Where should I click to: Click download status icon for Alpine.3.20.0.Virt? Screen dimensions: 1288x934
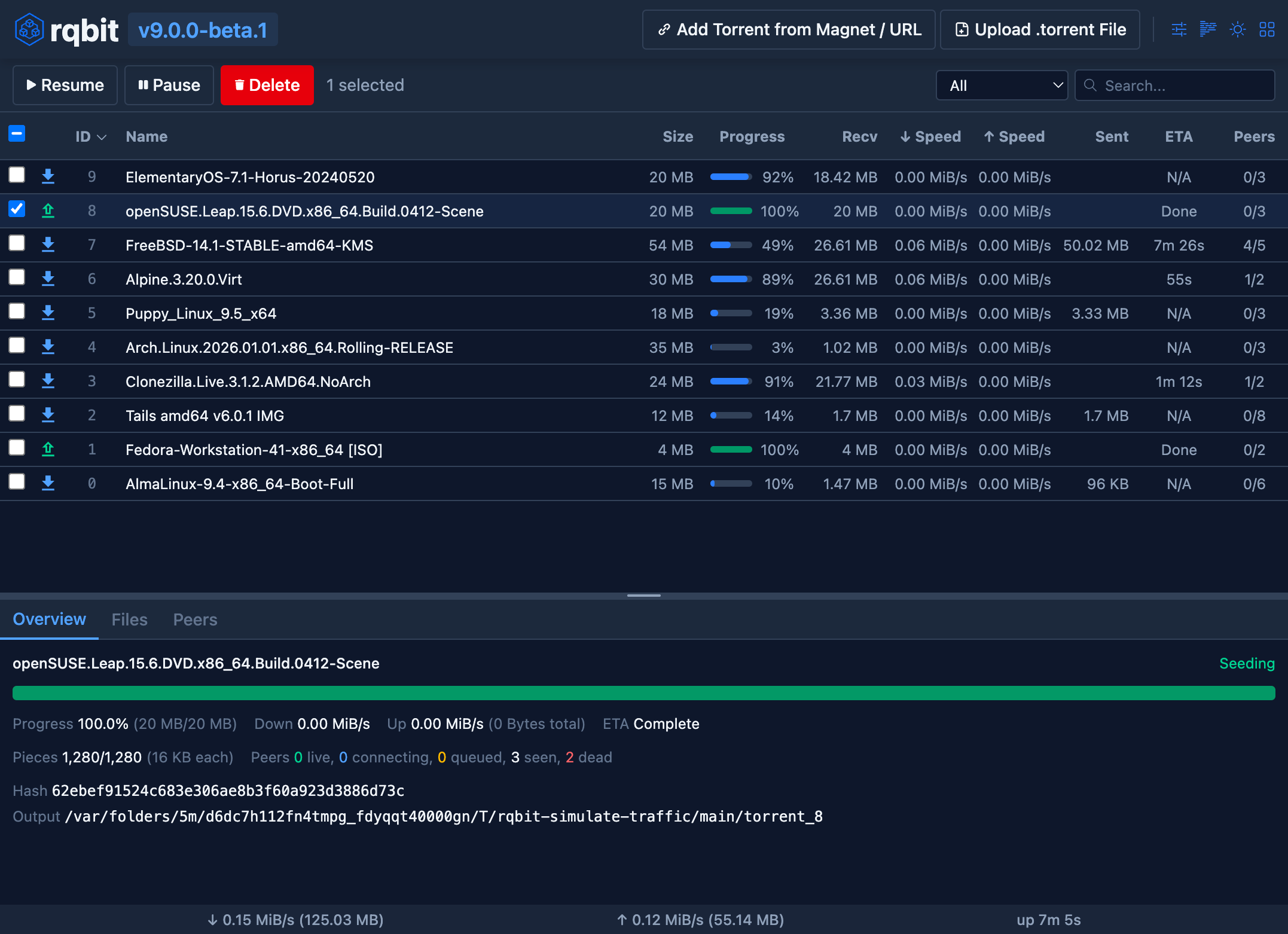coord(48,279)
